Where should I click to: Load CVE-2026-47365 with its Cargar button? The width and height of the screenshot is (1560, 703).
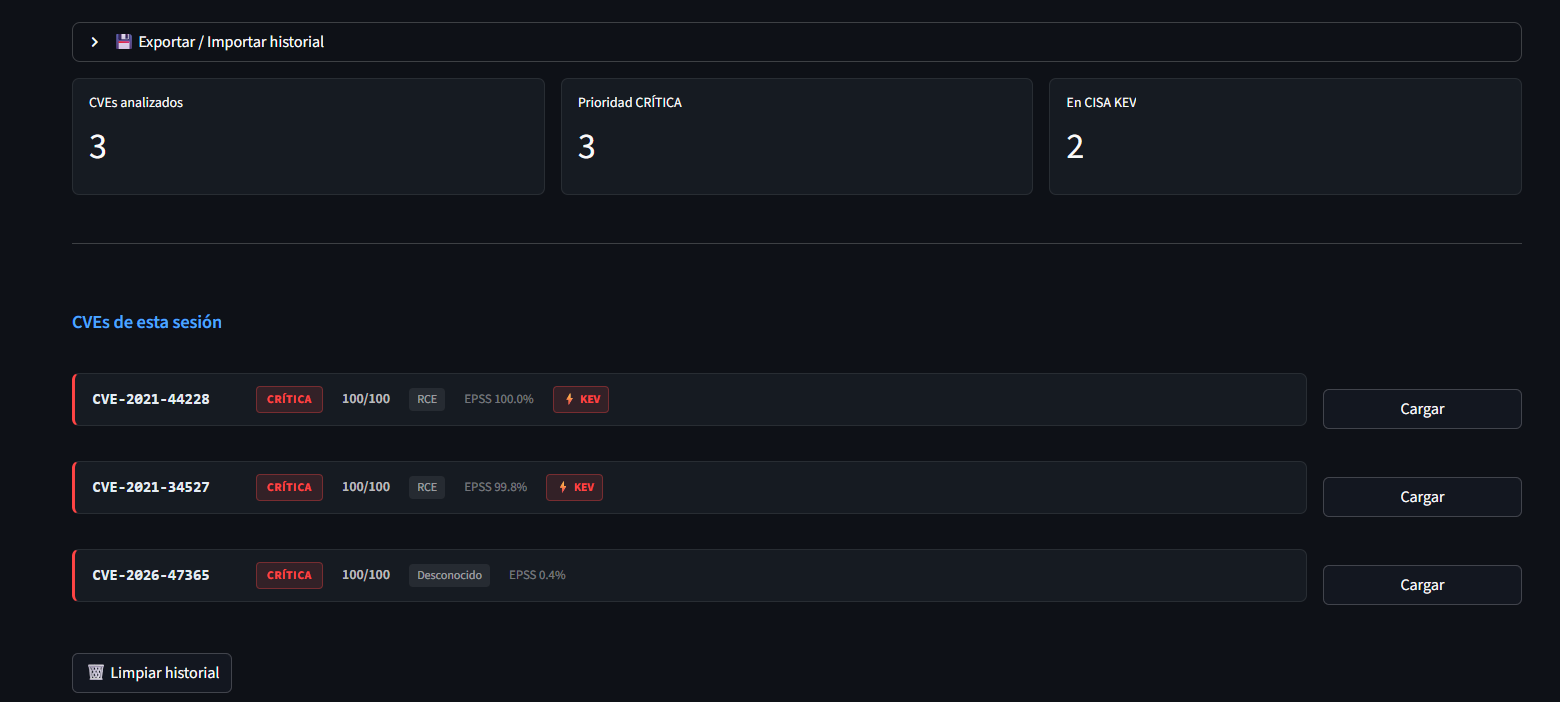1421,585
